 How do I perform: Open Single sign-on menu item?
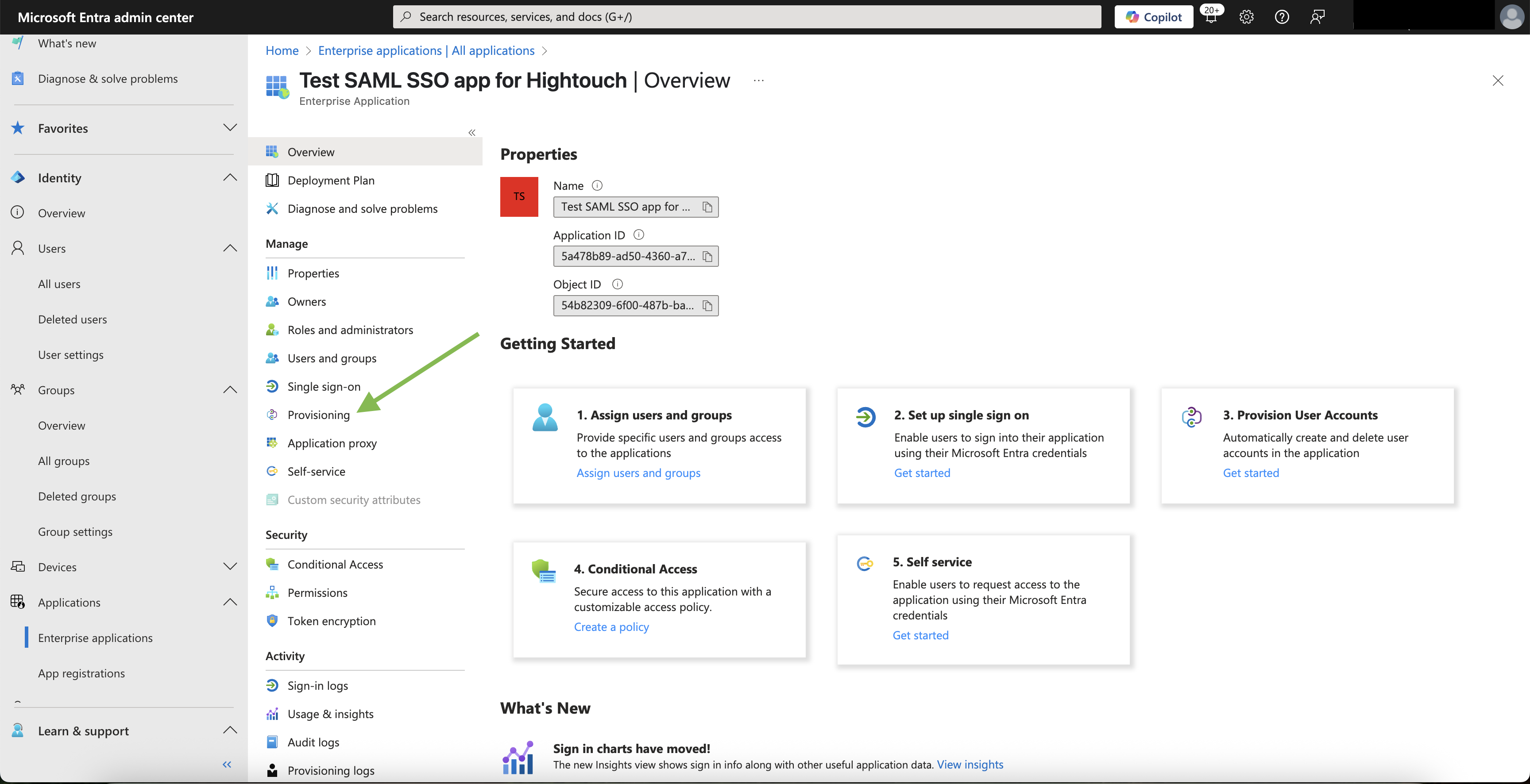coord(324,386)
